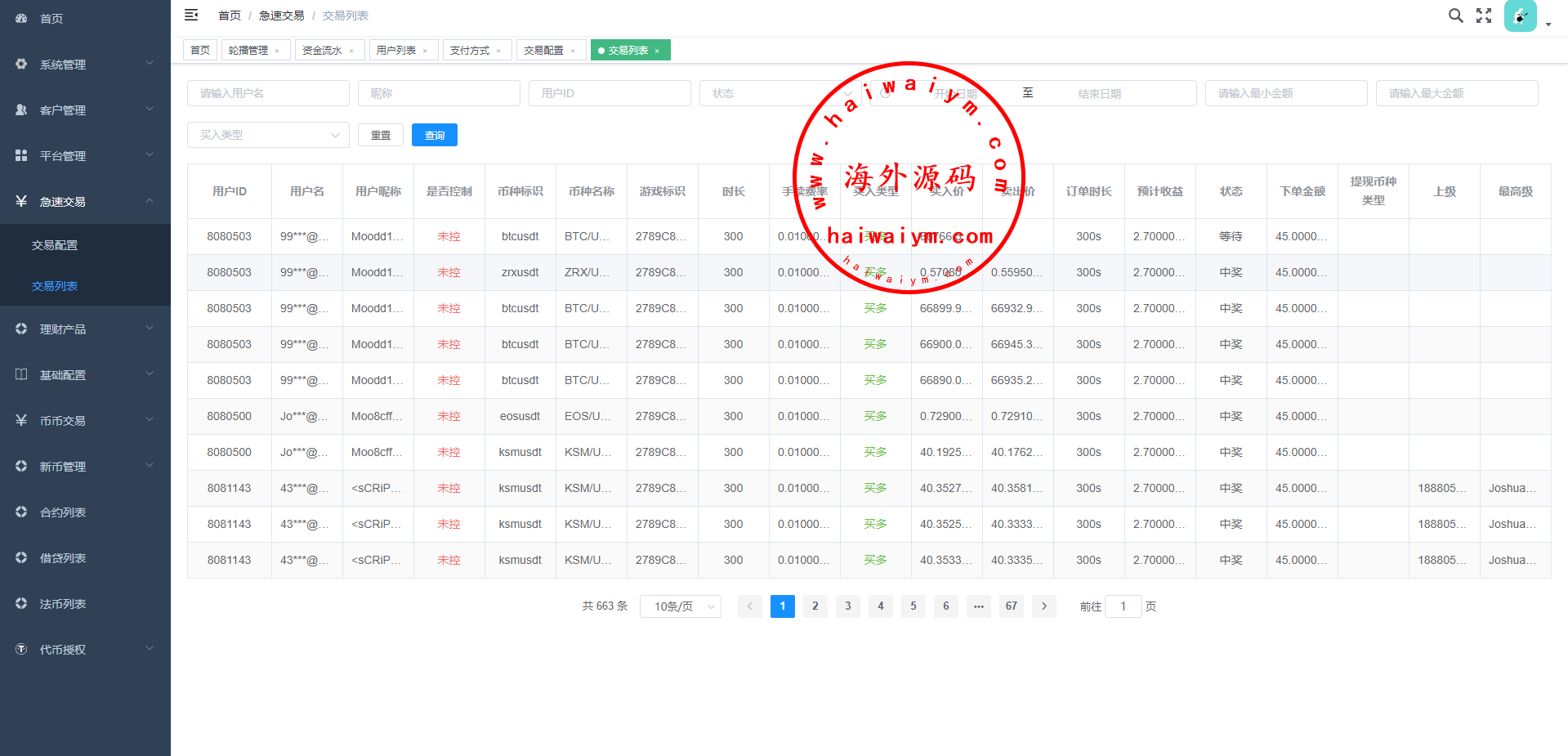Screen dimensions: 1568x756
Task: Click the user avatar in top right
Action: tap(1520, 16)
